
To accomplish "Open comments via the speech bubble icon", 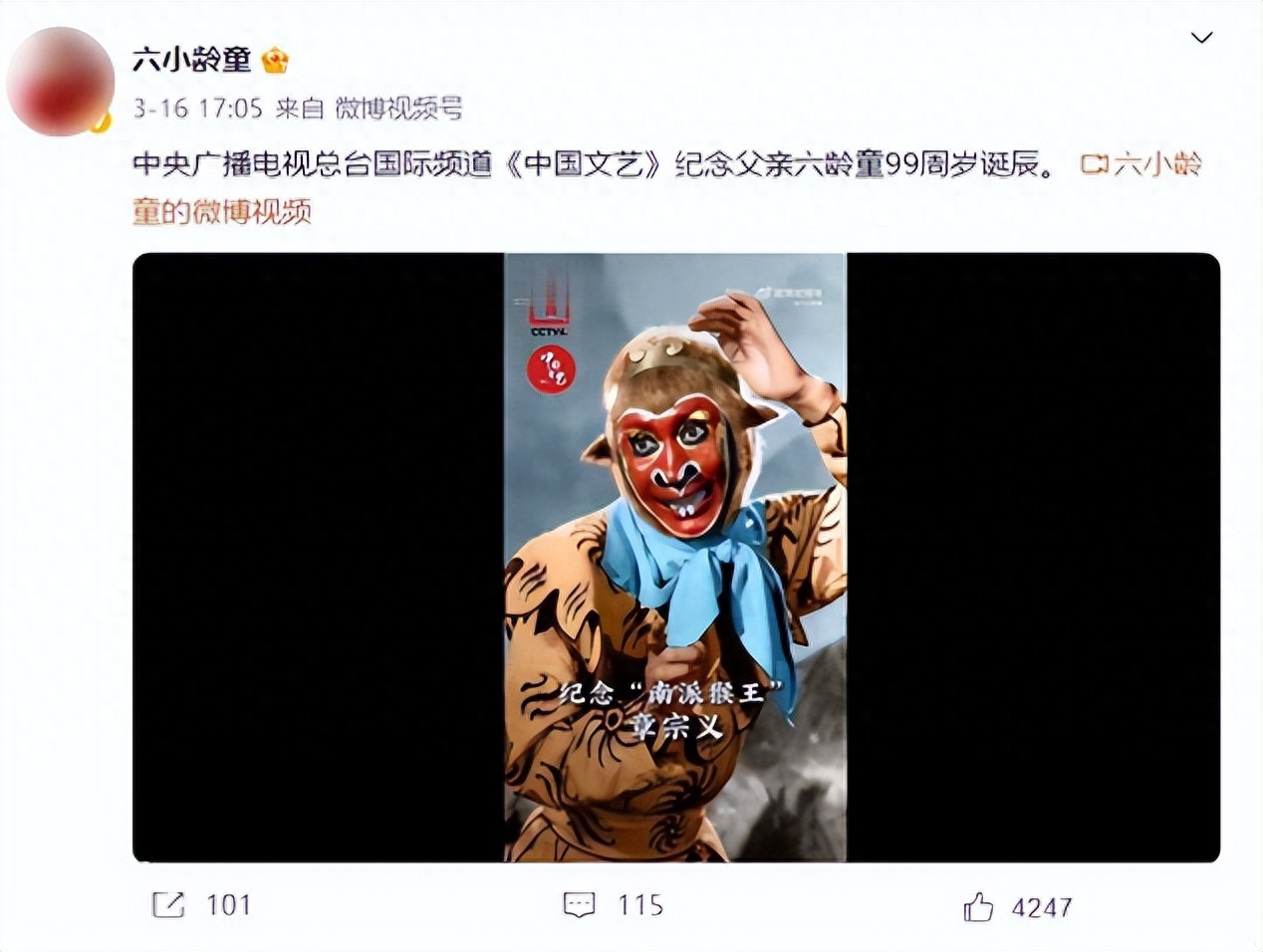I will (x=580, y=904).
